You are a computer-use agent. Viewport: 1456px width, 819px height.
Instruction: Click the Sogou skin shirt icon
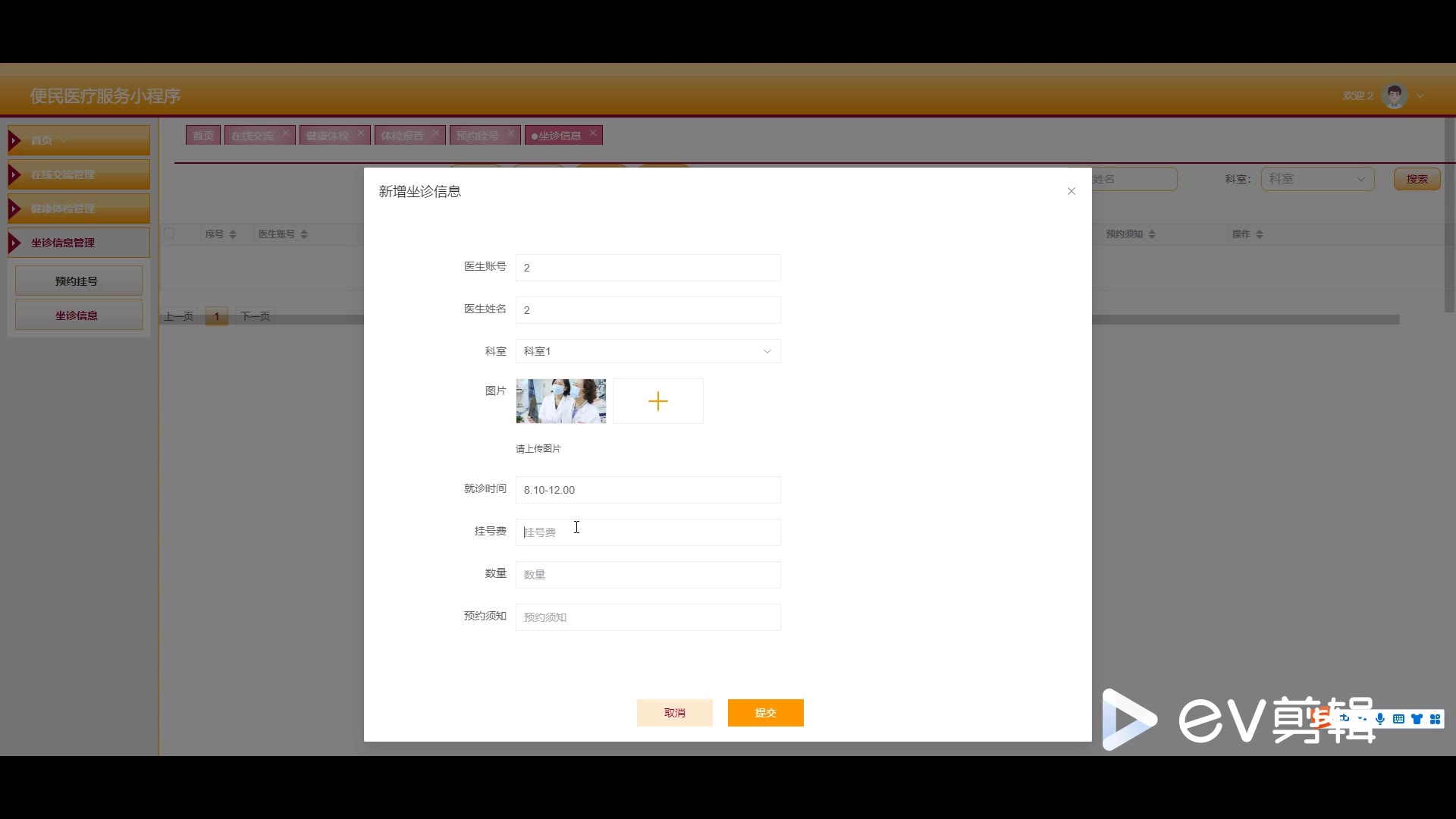(1417, 719)
